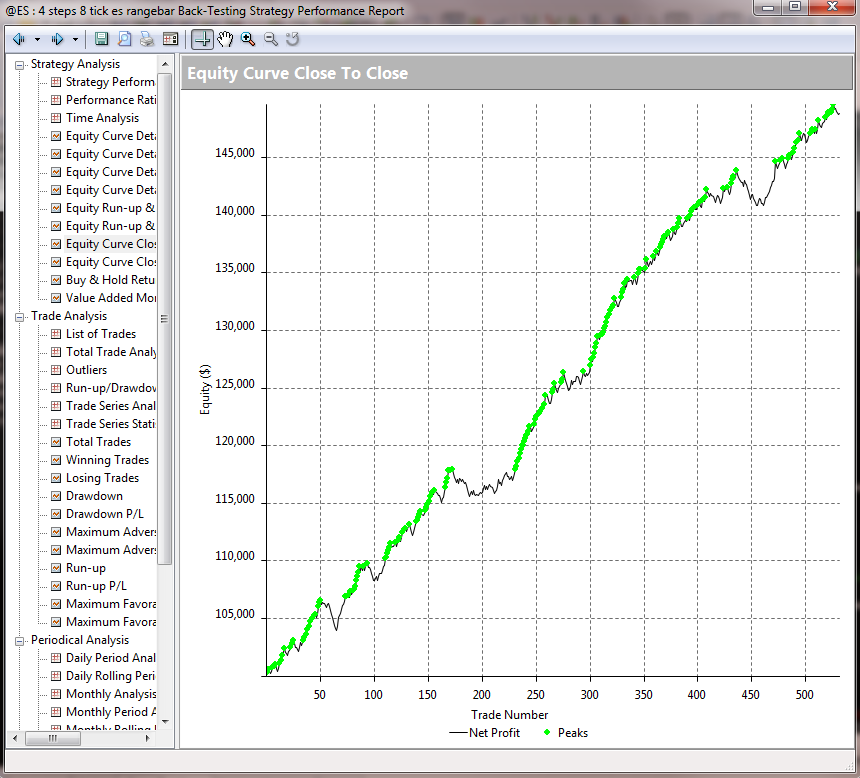Click the tree panel vertical scrollbar thumb
Screen dimensions: 860x778
click(165, 320)
